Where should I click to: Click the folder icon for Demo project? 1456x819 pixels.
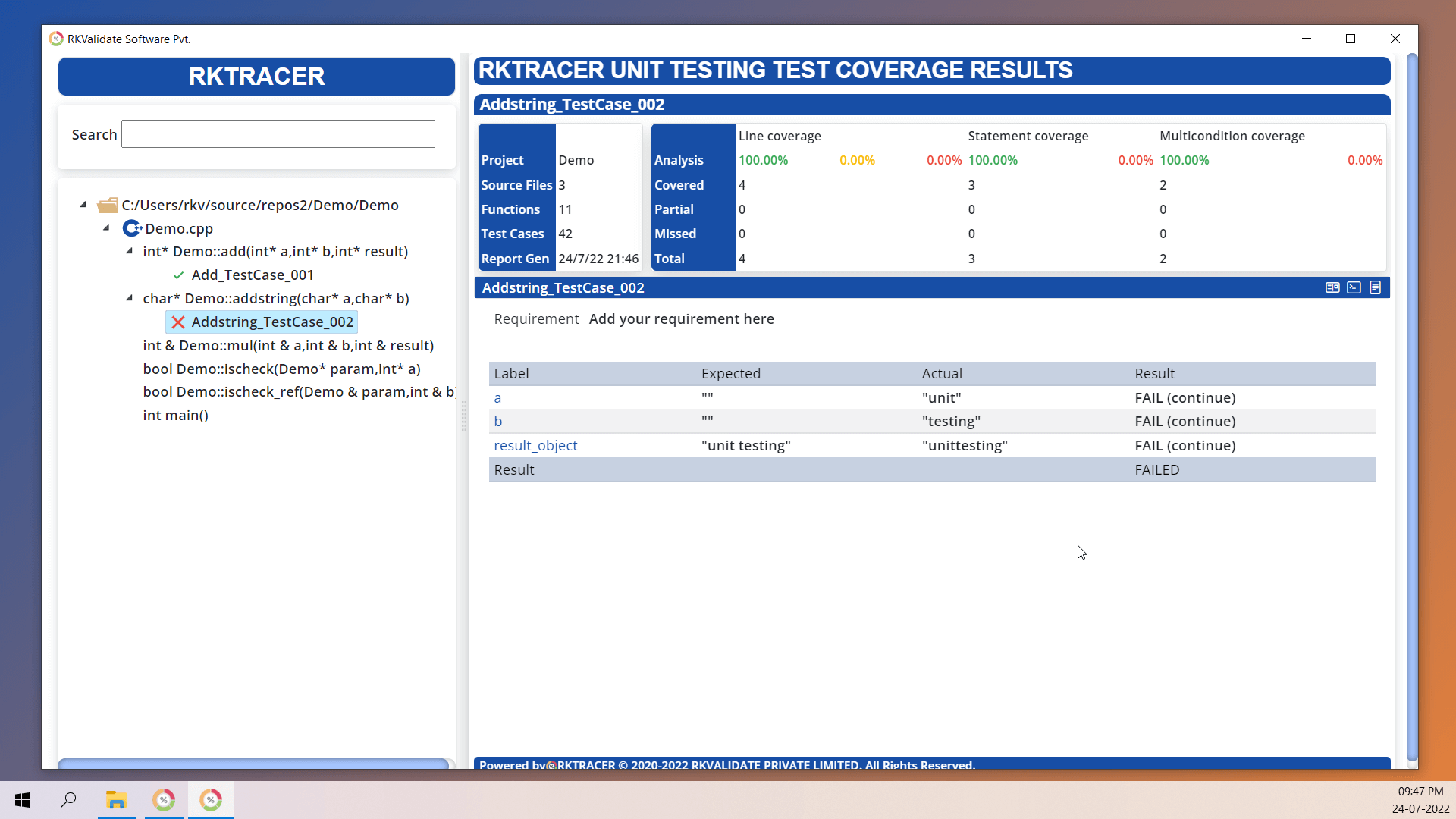[x=107, y=204]
